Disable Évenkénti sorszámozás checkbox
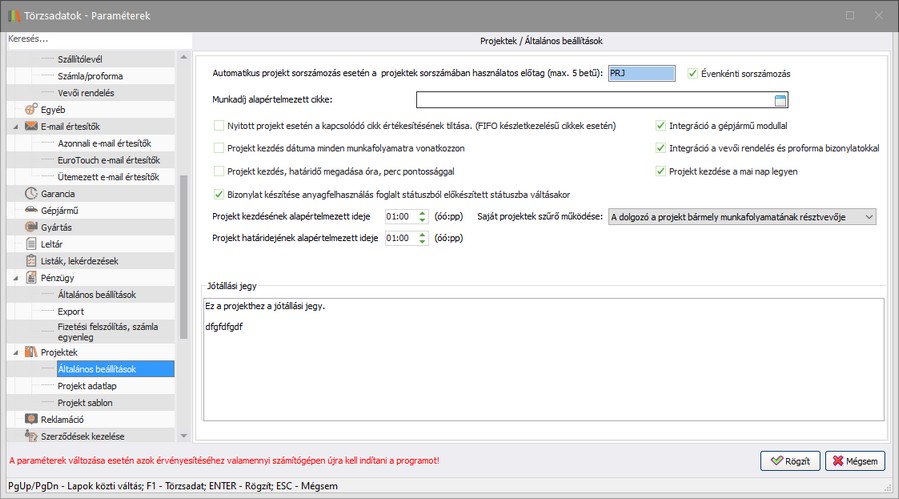This screenshot has width=899, height=499. coord(694,73)
